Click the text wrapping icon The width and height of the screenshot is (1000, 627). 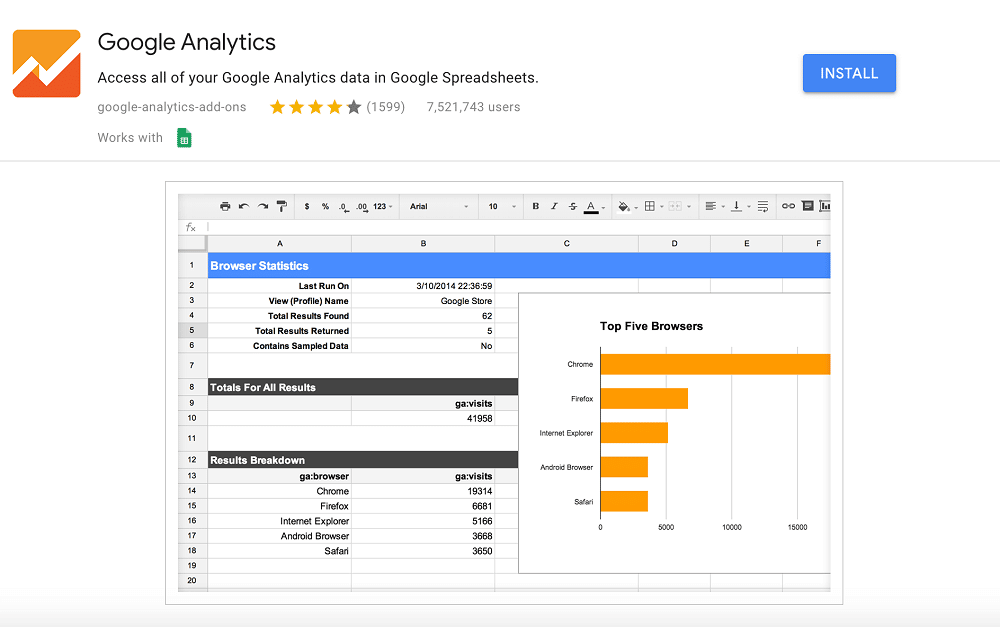click(x=763, y=206)
